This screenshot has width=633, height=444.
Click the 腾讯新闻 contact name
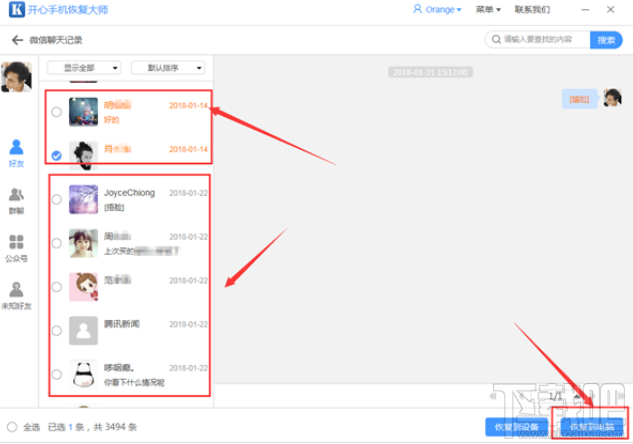(x=122, y=324)
